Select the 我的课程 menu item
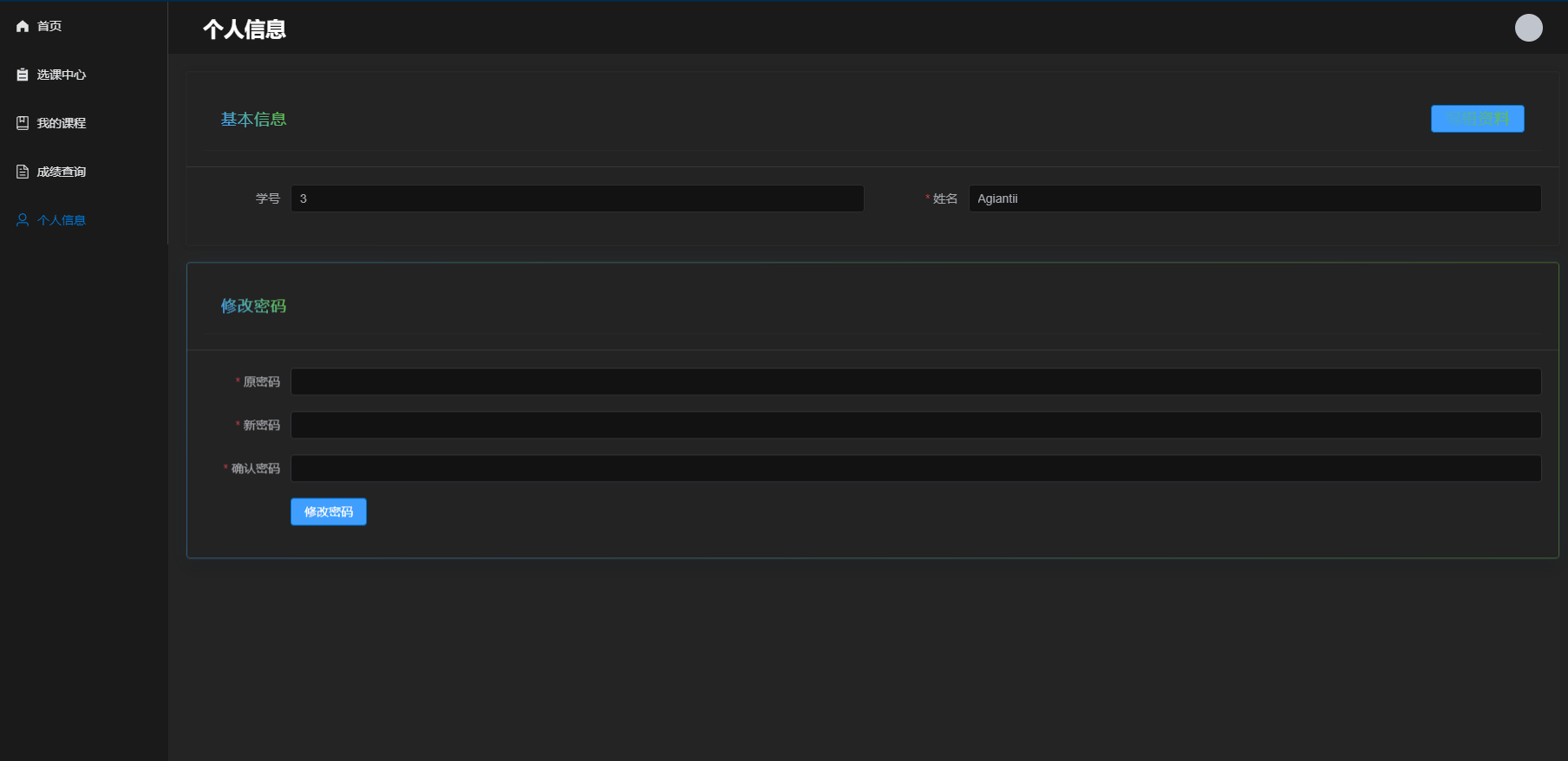 click(62, 123)
